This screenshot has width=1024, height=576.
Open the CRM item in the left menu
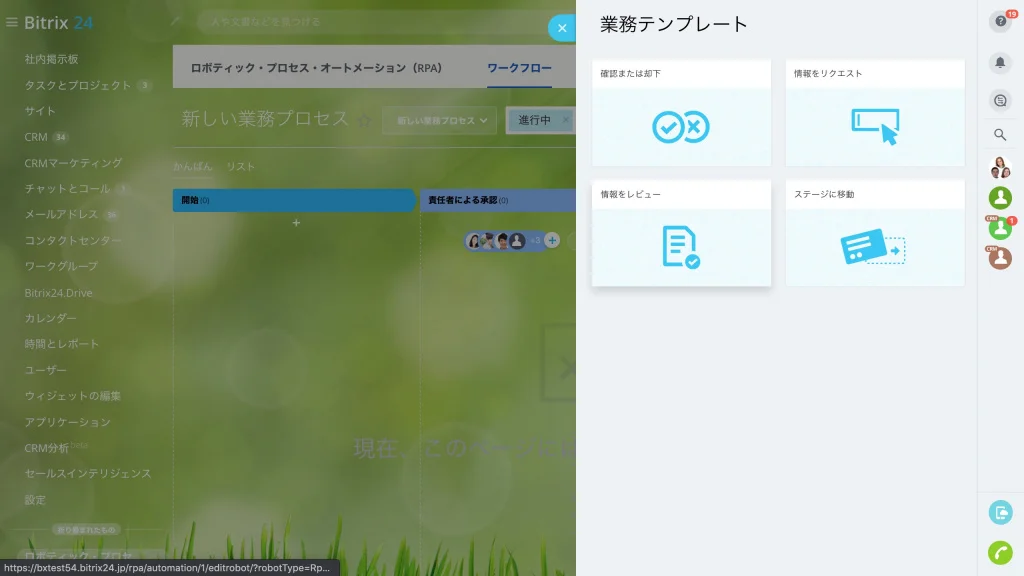pos(36,136)
